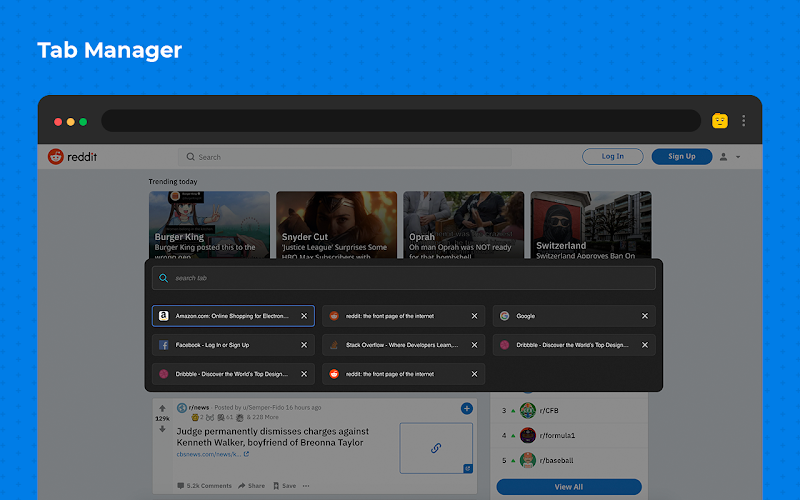Switch to the Amazon.com tab entry
Viewport: 800px width, 500px height.
coord(233,316)
